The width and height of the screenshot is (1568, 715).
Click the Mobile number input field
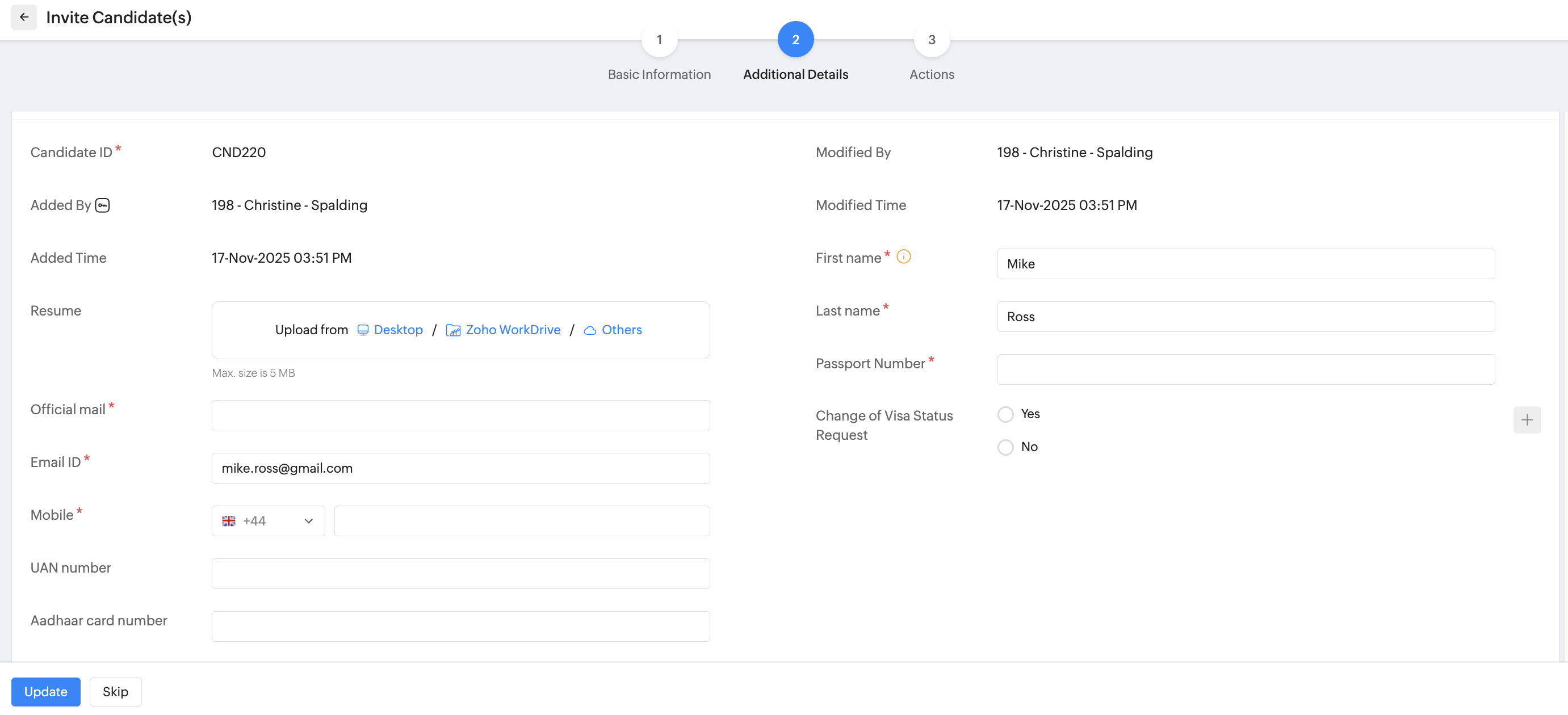pos(522,521)
